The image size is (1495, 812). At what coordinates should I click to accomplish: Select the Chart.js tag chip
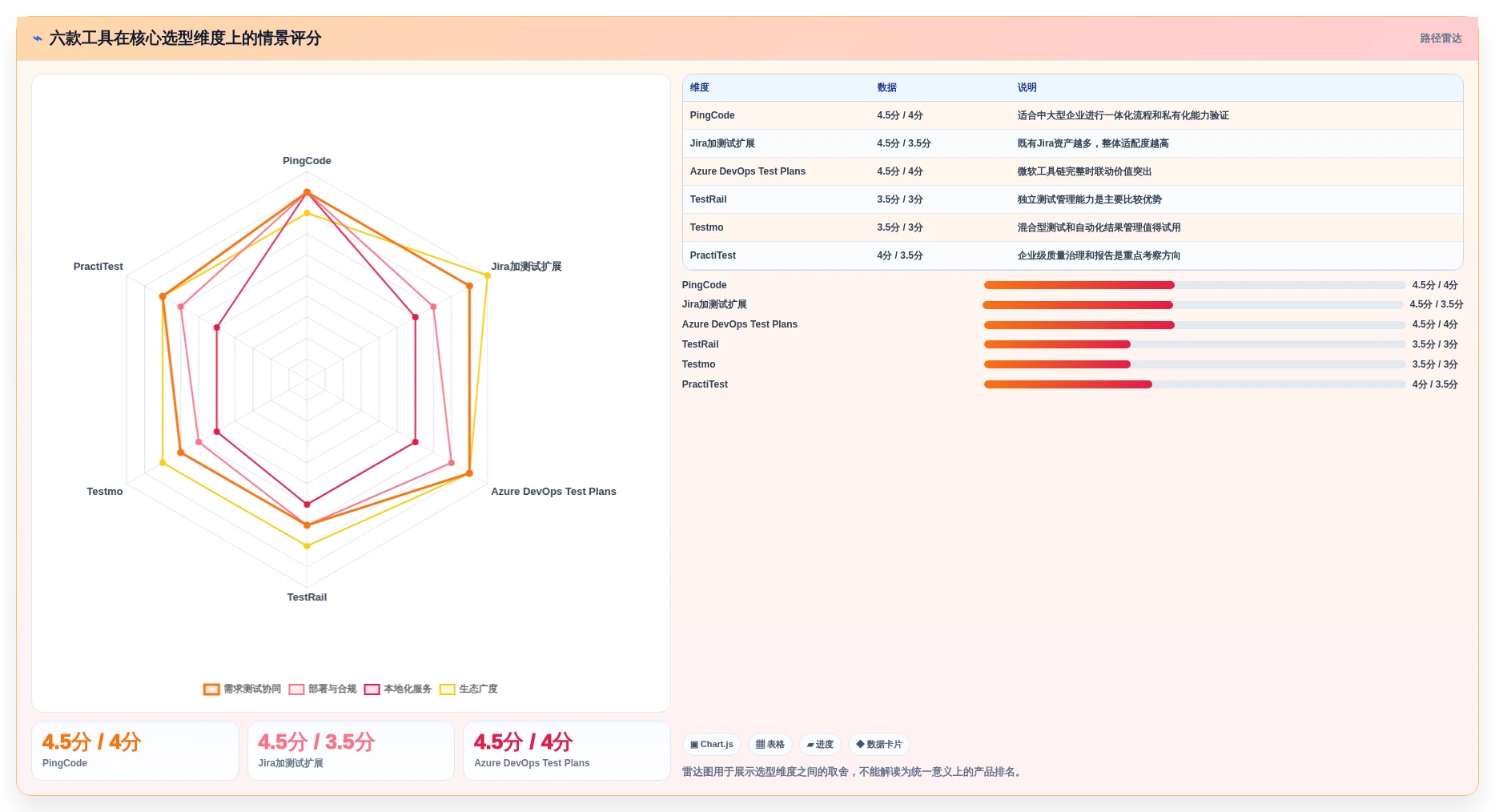tap(711, 745)
